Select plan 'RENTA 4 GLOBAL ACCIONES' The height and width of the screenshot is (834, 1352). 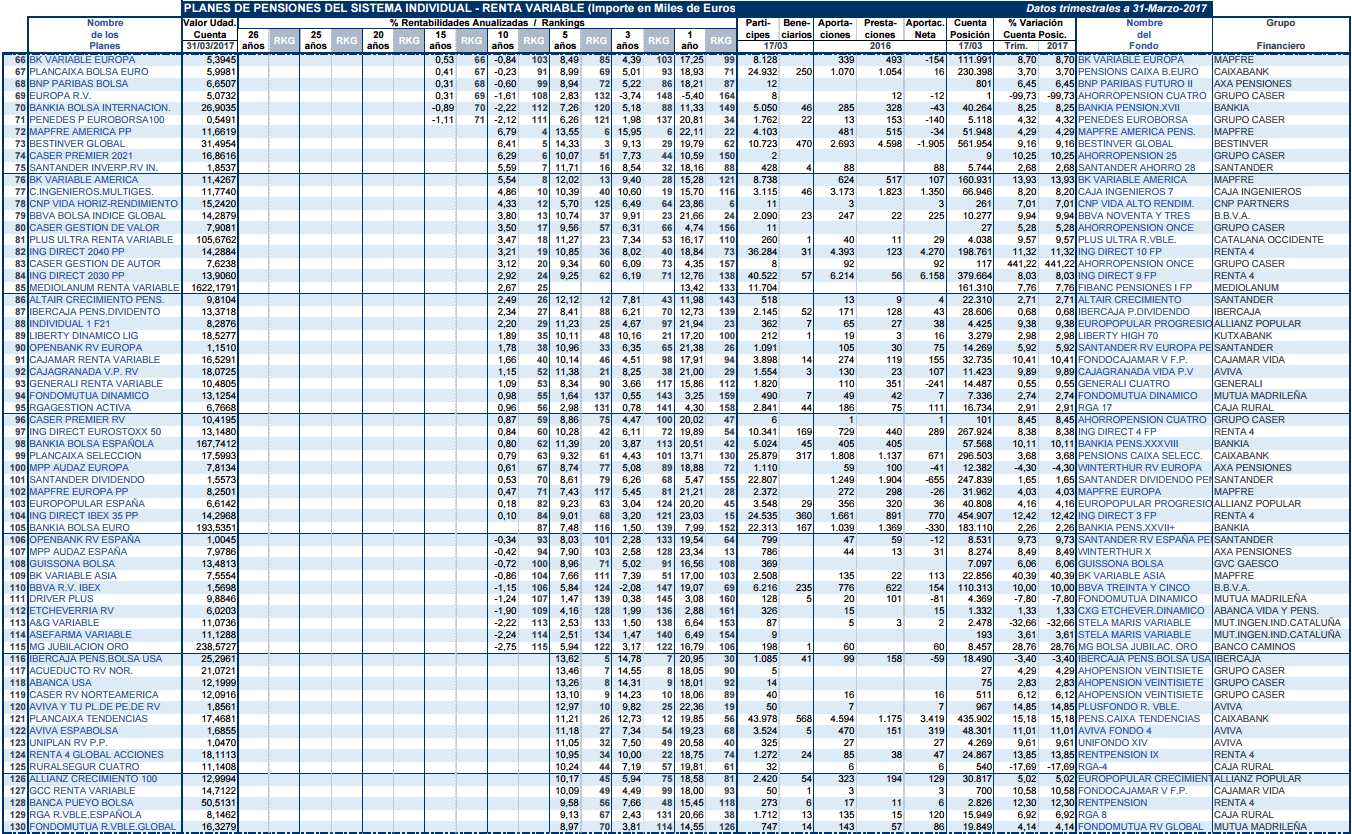pos(96,754)
